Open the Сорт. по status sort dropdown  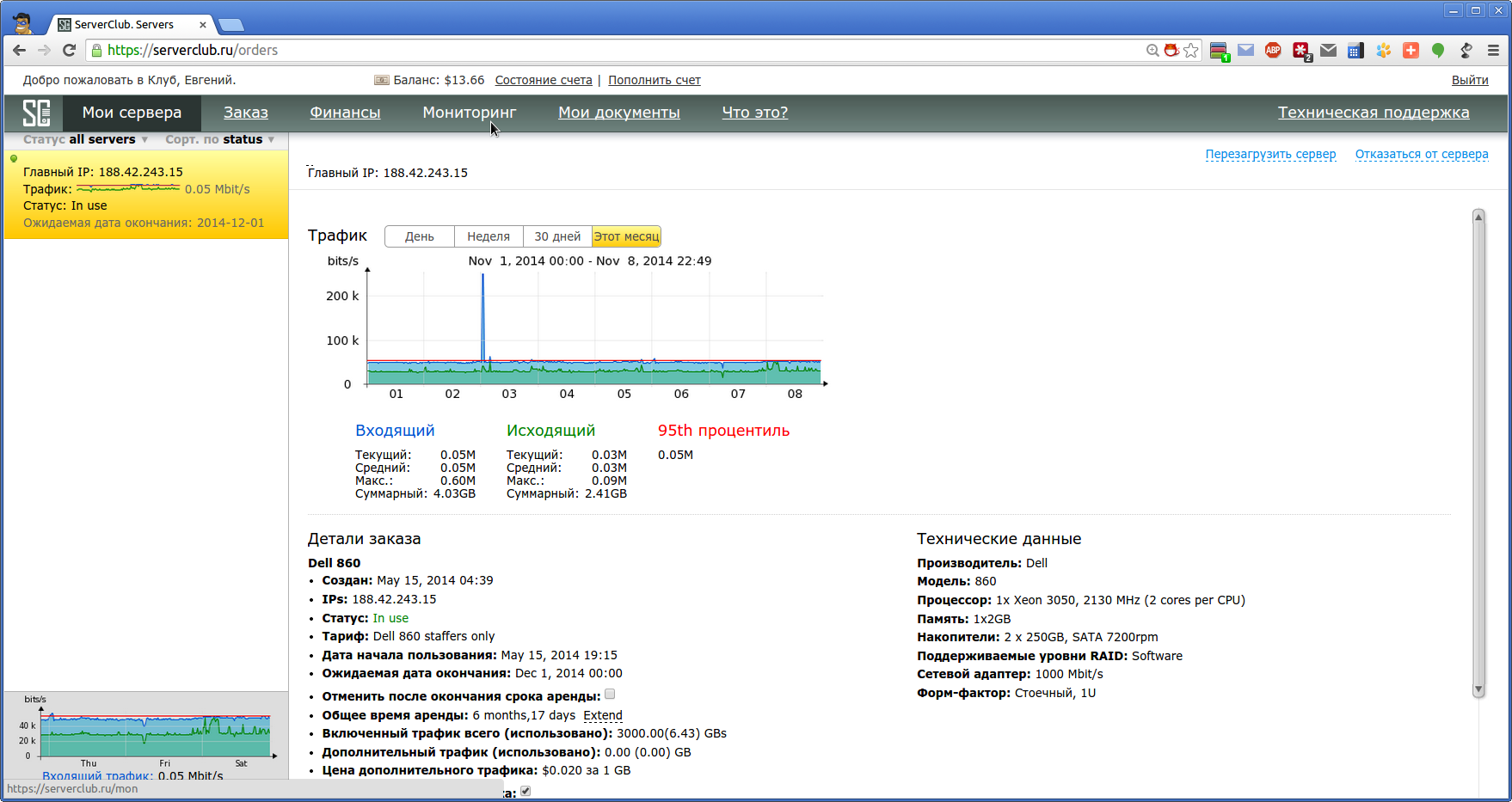click(220, 139)
